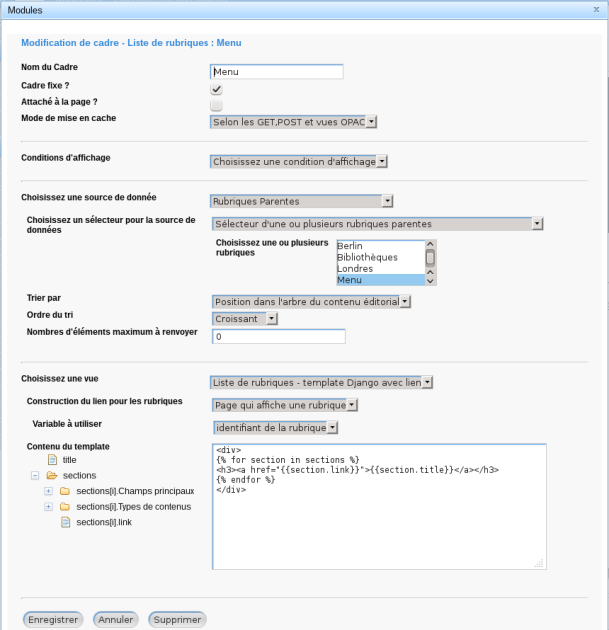This screenshot has height=630, width=609.
Task: Open the Conditions d'affichage dropdown
Action: pos(298,162)
